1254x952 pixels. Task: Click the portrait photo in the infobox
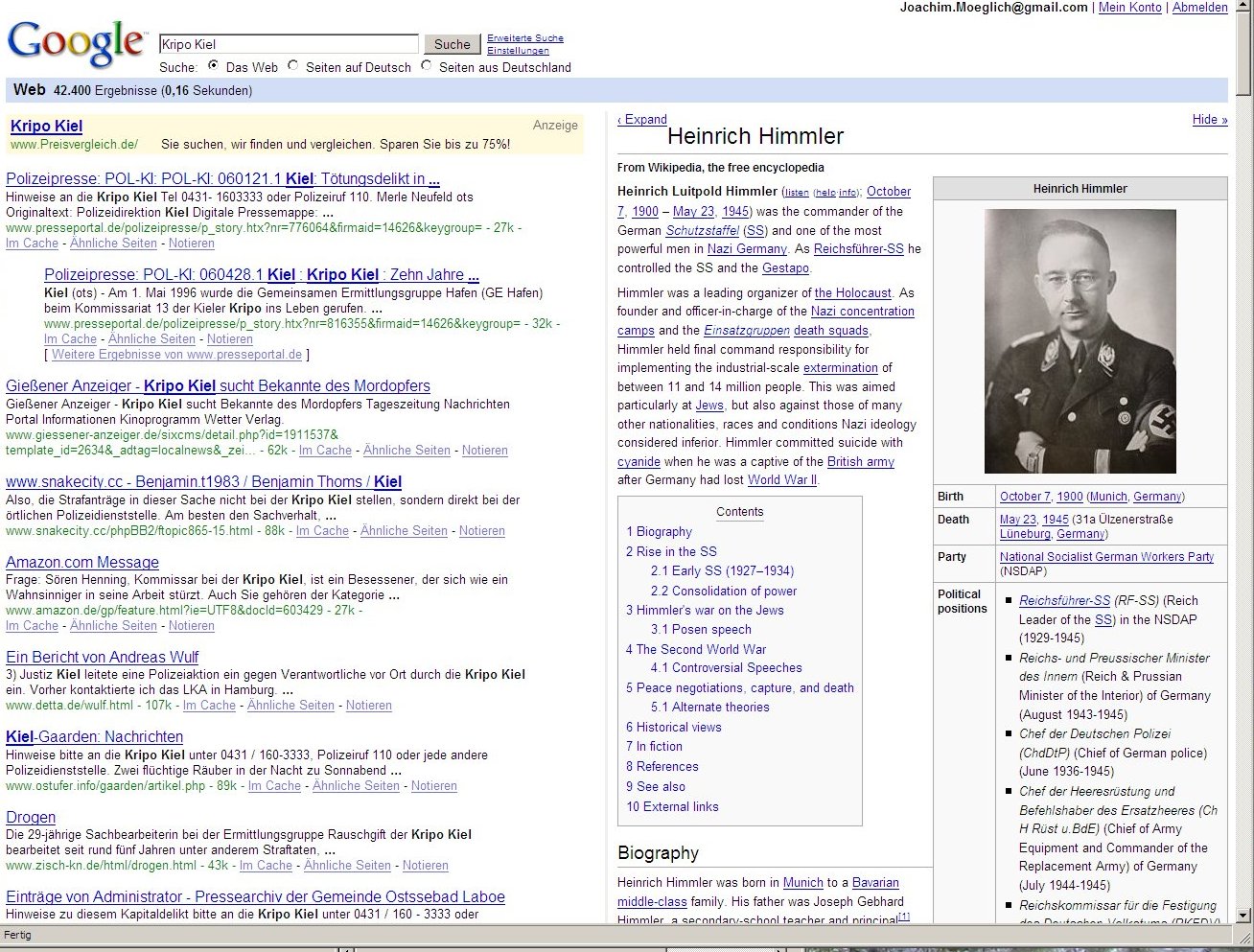(1080, 341)
